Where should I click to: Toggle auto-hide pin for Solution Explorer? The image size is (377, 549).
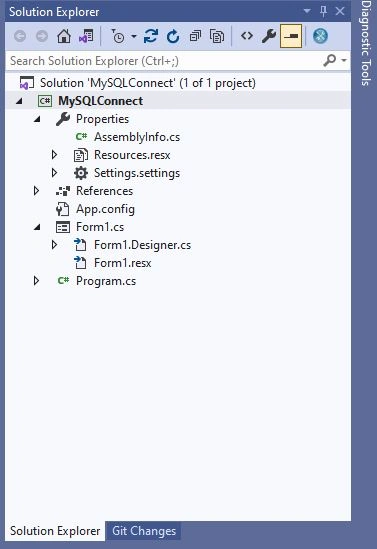coord(323,12)
